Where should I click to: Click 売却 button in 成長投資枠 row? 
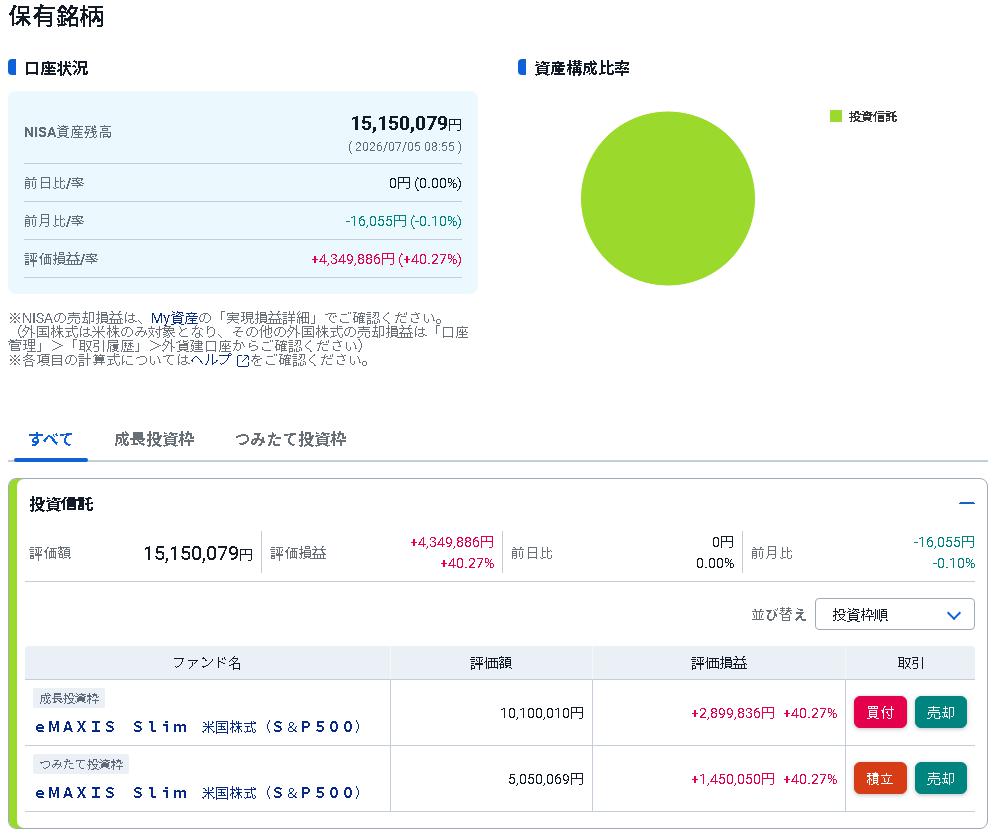point(940,712)
